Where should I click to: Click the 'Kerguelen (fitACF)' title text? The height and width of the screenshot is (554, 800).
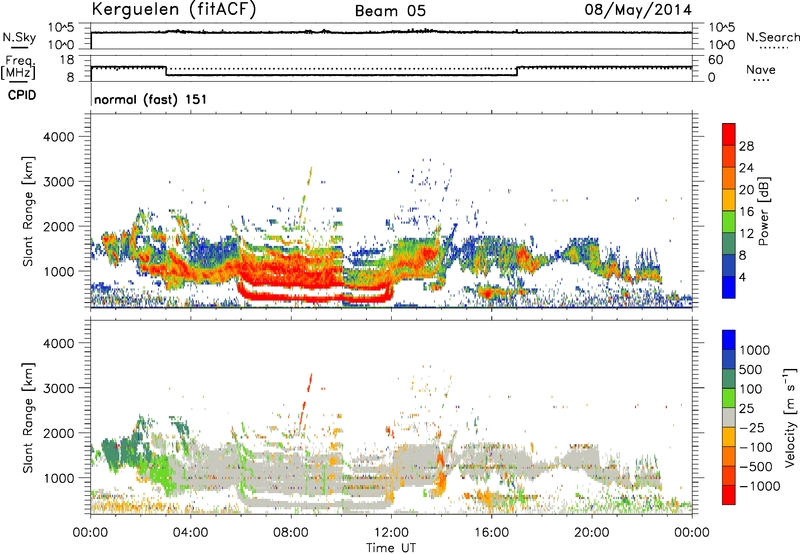pos(173,9)
